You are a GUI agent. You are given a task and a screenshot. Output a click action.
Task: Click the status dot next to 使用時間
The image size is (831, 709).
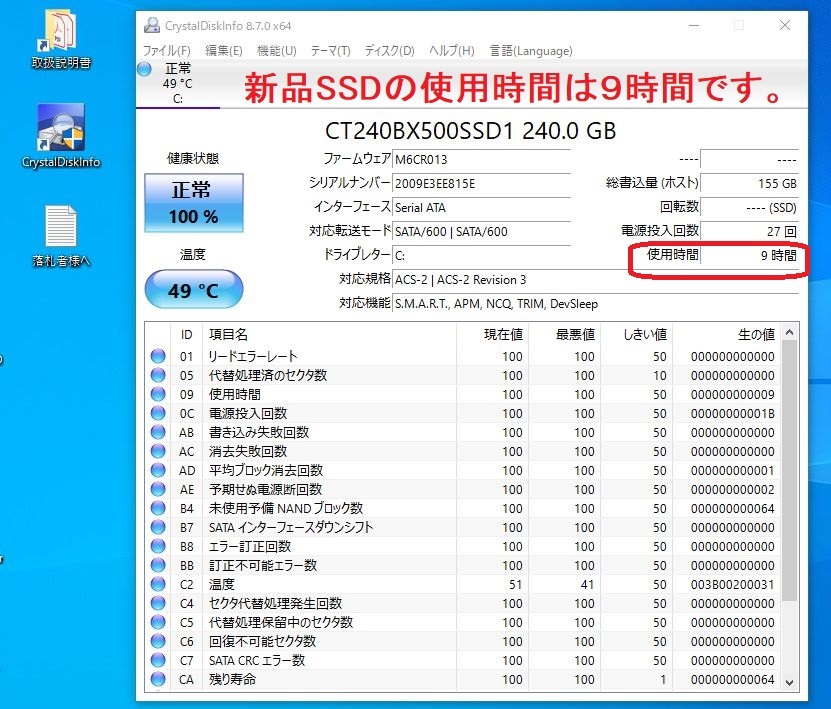(158, 396)
